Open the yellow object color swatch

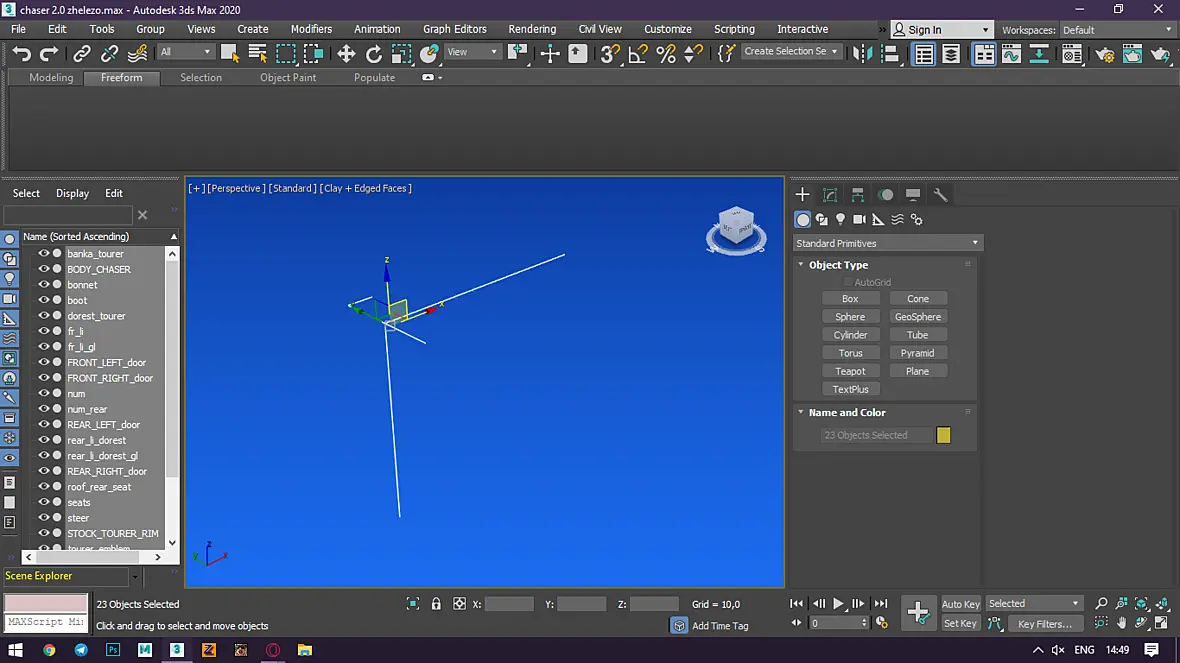(x=944, y=435)
